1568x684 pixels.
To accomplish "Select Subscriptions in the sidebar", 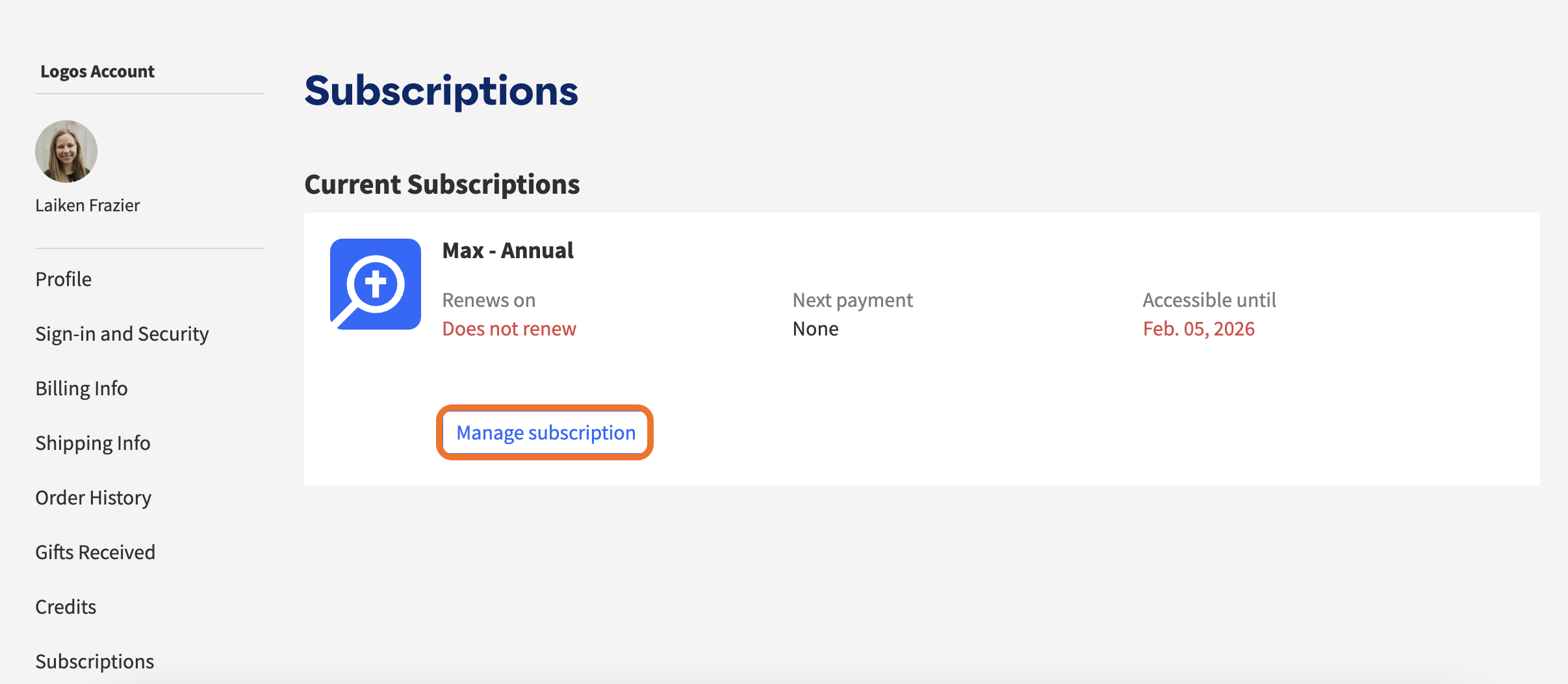I will (x=95, y=661).
